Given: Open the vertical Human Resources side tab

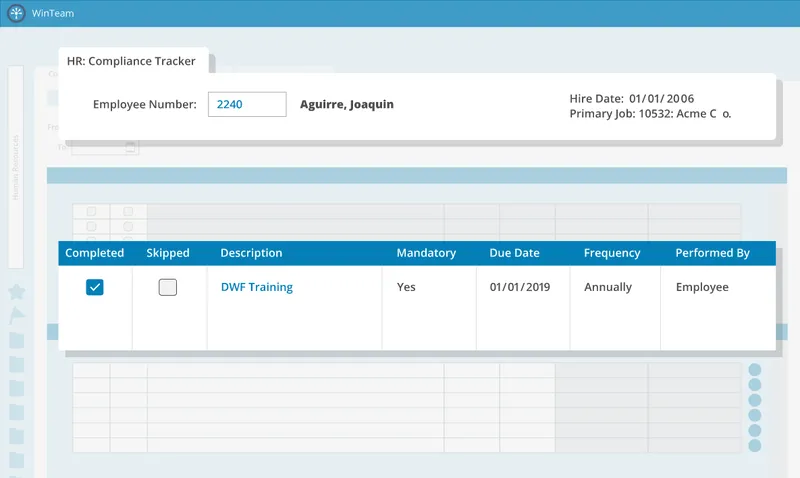Looking at the screenshot, I should tap(15, 167).
